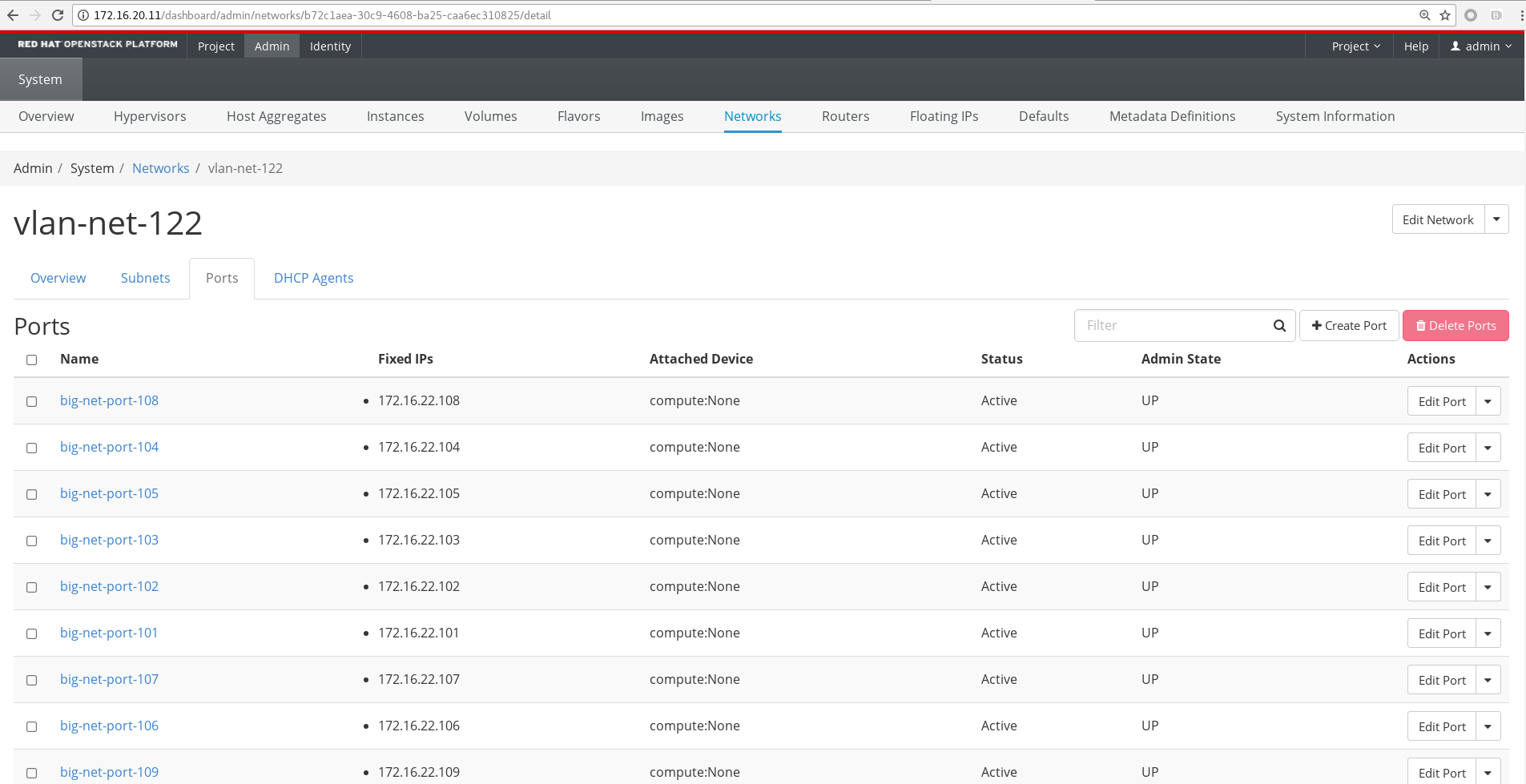Click the site information icon in address bar
This screenshot has height=784, width=1526.
[x=83, y=15]
